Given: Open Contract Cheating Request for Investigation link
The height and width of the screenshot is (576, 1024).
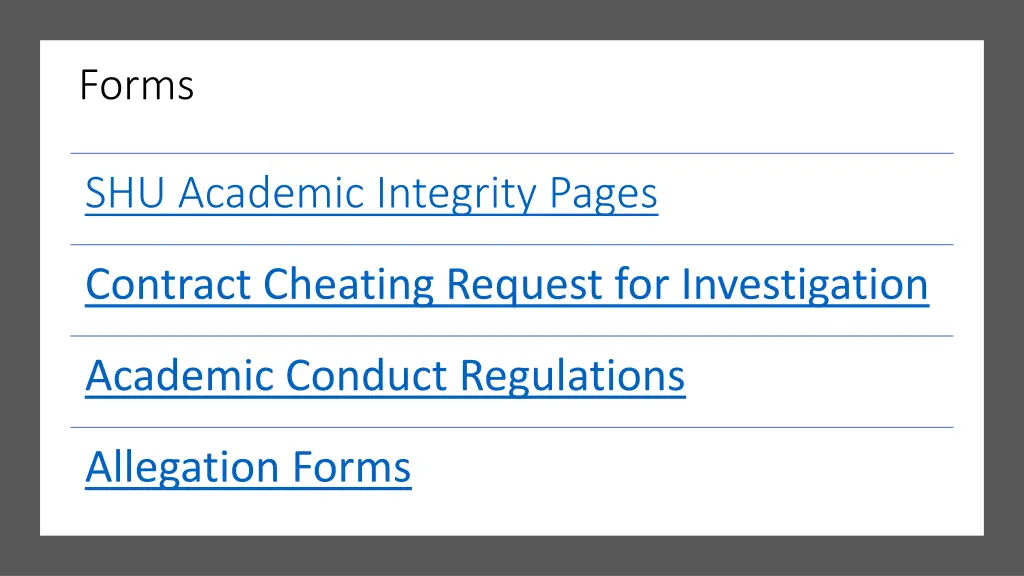Looking at the screenshot, I should tap(507, 285).
